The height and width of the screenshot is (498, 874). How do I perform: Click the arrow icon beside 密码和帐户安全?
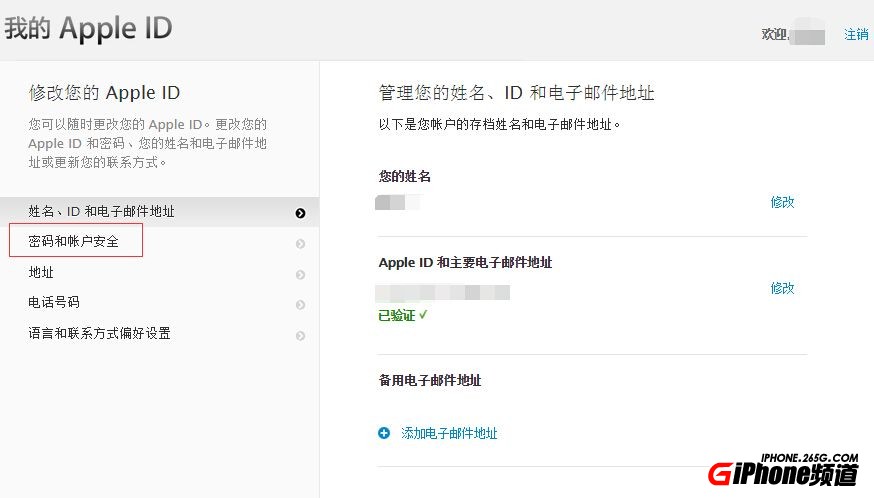(300, 243)
